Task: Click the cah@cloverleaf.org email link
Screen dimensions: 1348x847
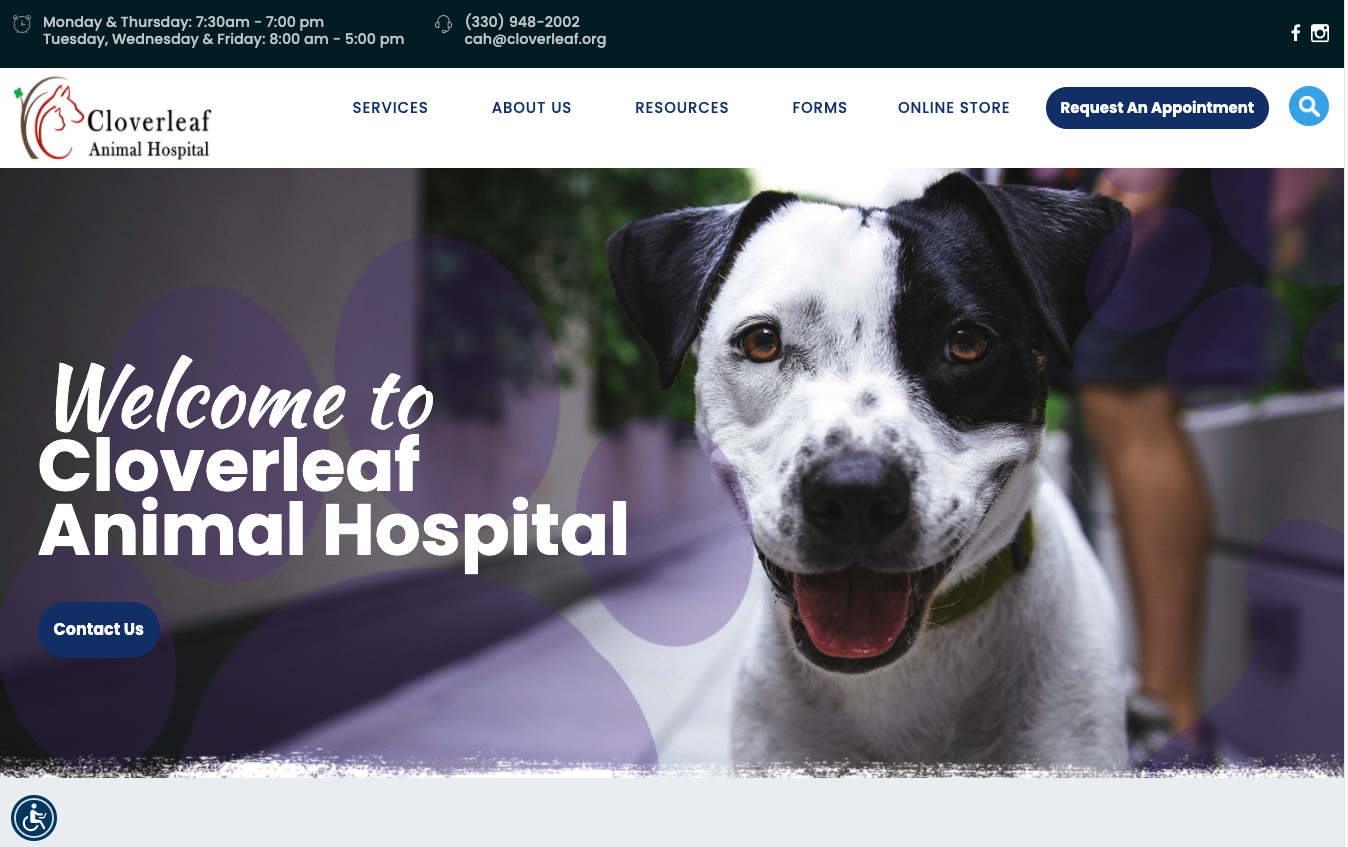Action: click(535, 40)
